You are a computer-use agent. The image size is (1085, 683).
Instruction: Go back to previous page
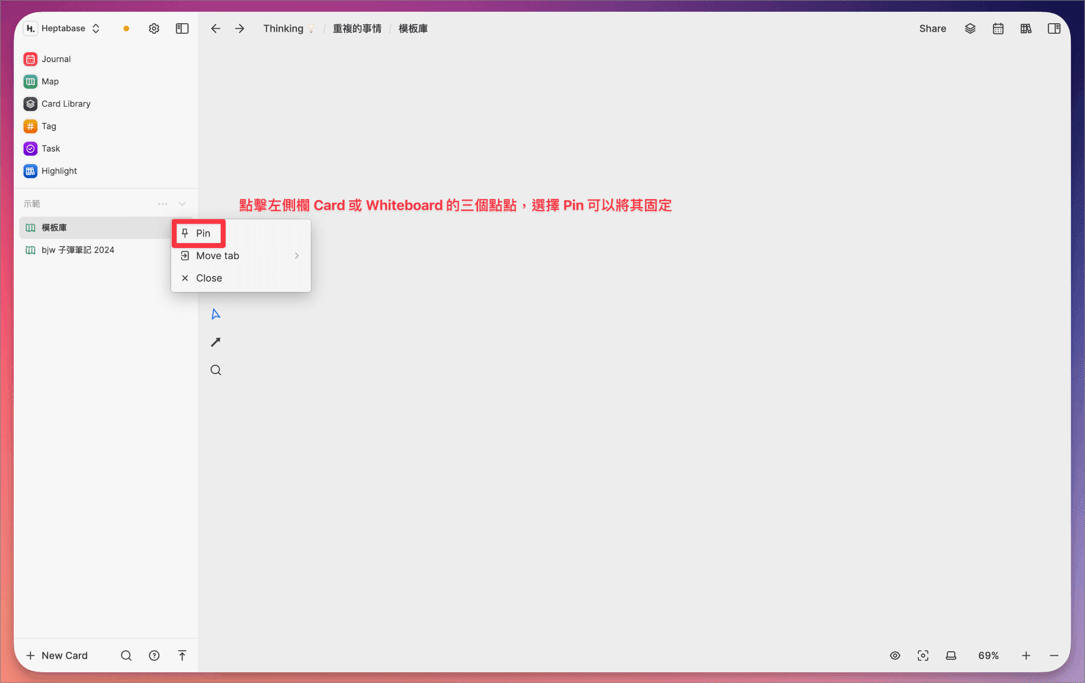(x=216, y=28)
